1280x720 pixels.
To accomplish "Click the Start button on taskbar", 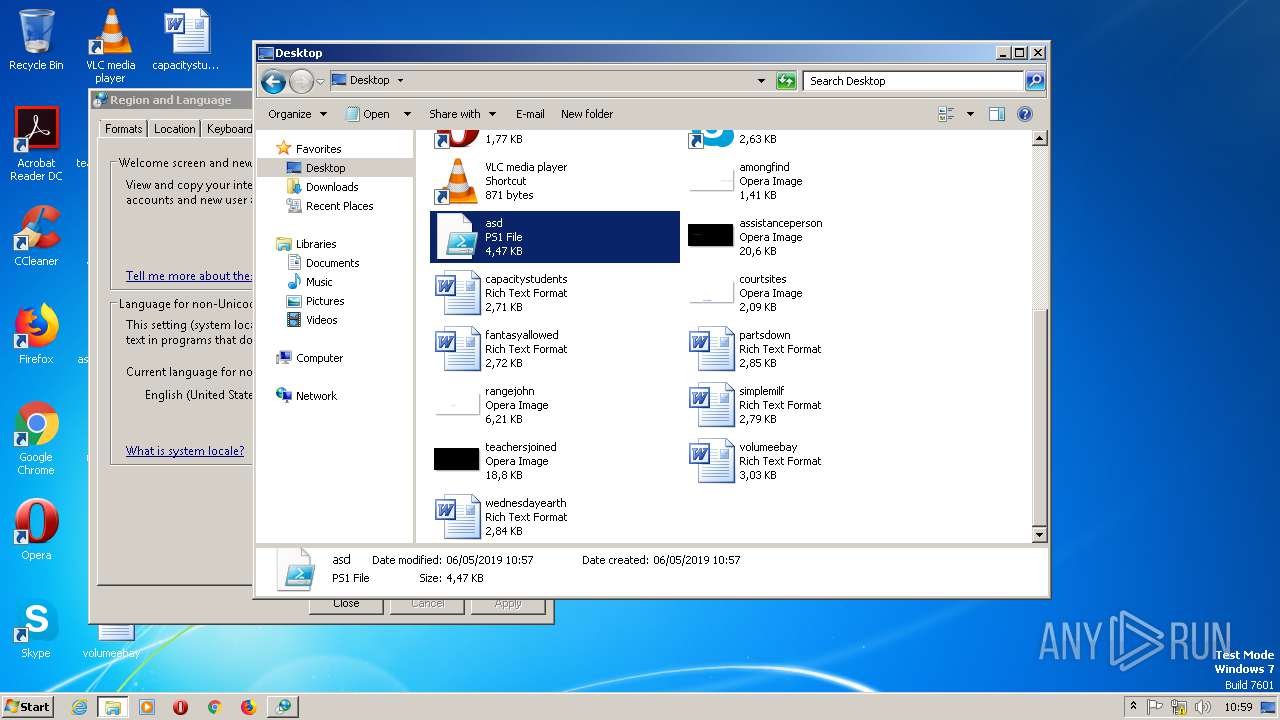I will click(28, 706).
